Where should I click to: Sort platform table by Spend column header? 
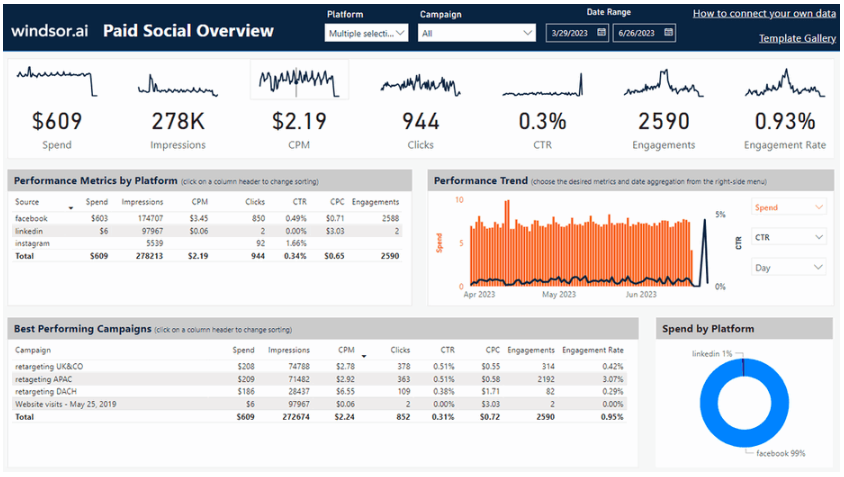(97, 202)
